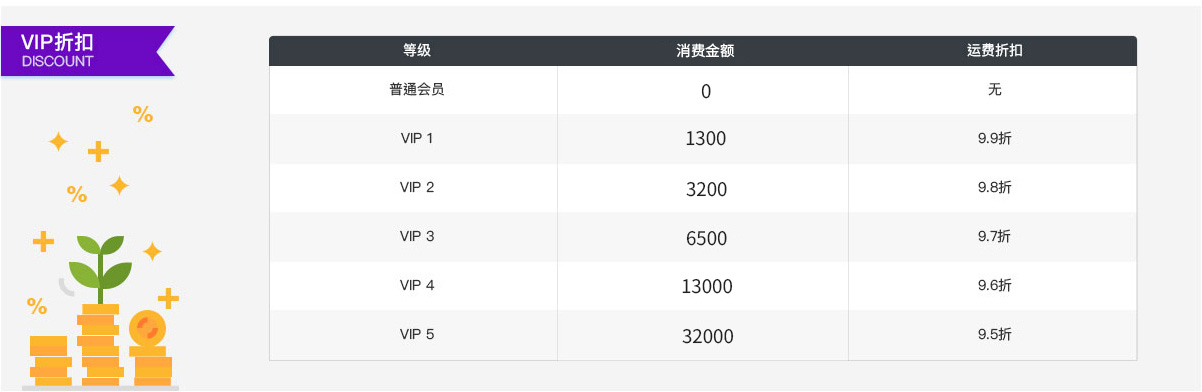Select the VIP 5 level cell

pos(417,334)
